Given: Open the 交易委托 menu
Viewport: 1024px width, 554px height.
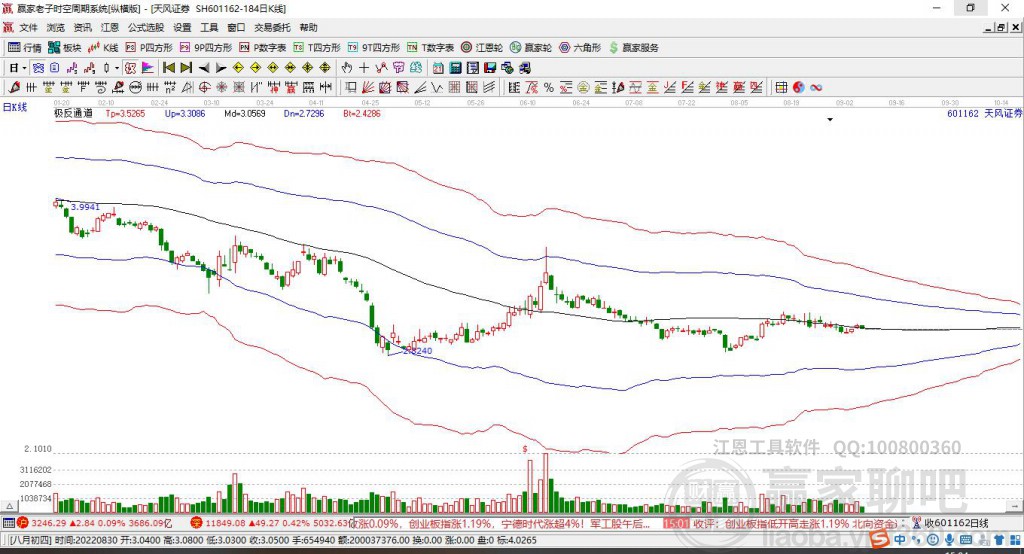Looking at the screenshot, I should (x=272, y=27).
